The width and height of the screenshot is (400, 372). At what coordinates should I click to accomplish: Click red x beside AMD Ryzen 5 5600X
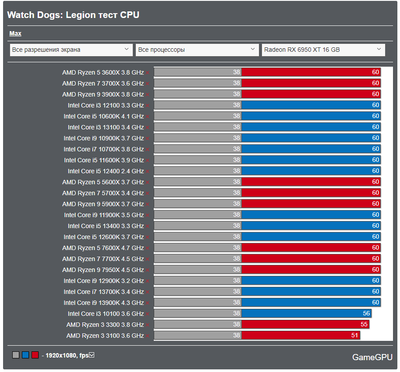(x=147, y=182)
